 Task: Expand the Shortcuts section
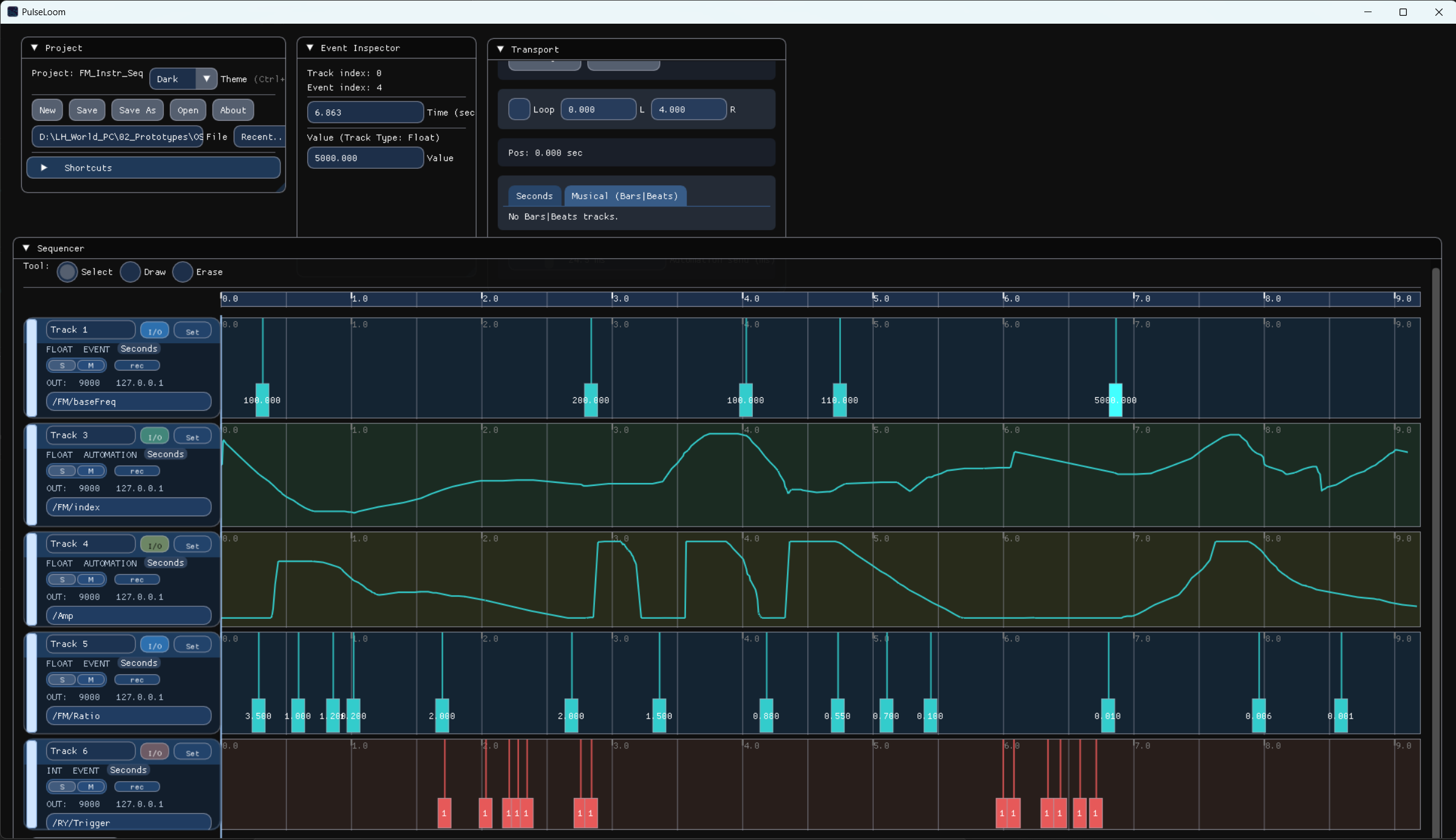[x=153, y=168]
